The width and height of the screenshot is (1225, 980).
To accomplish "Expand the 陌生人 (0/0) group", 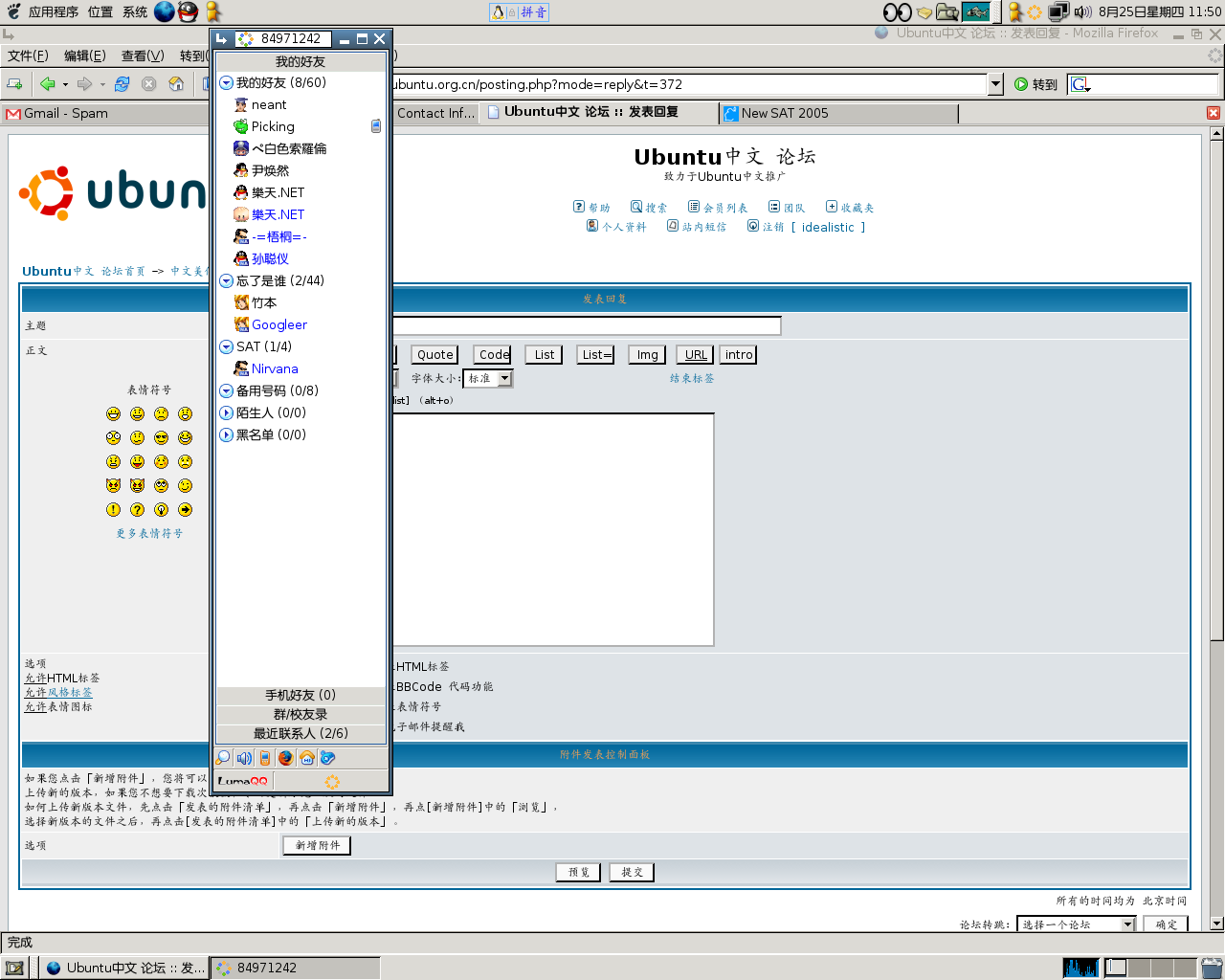I will pyautogui.click(x=227, y=412).
